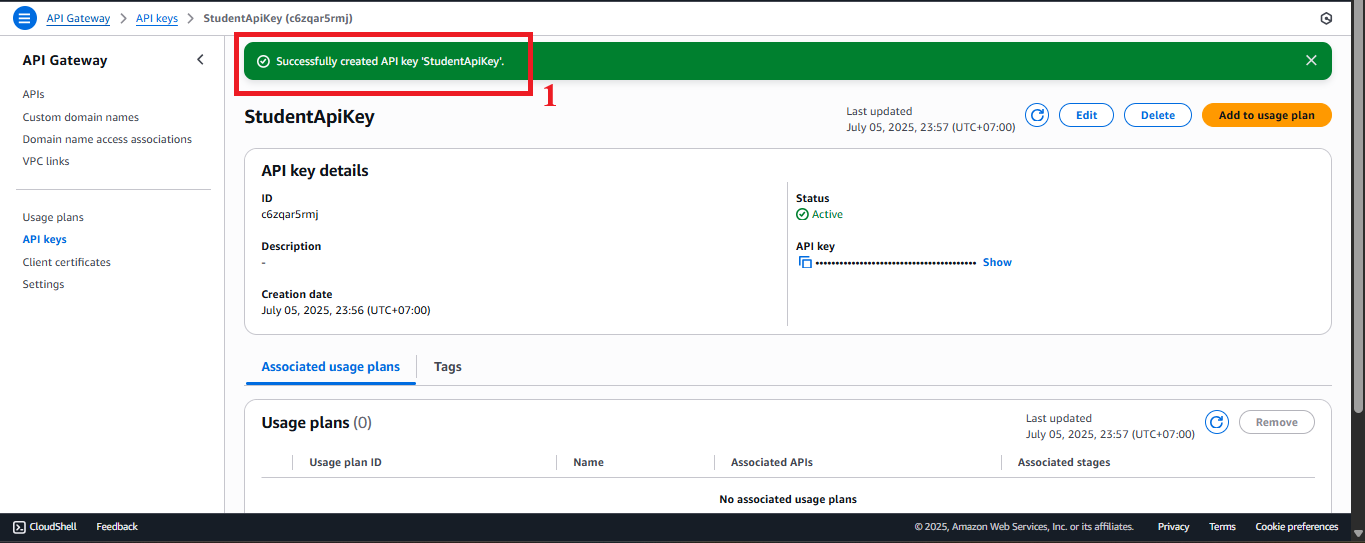1365x543 pixels.
Task: Open CloudShell from the footer
Action: pos(47,526)
